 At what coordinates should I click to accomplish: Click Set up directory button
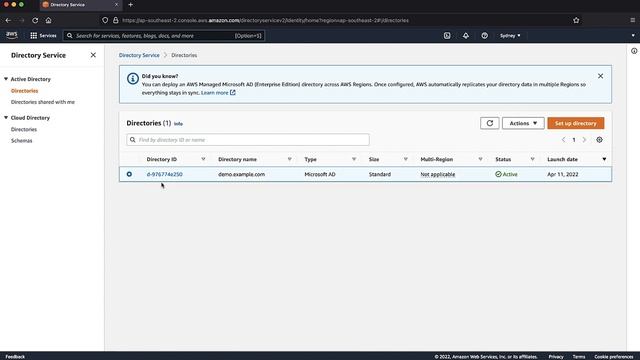576,123
